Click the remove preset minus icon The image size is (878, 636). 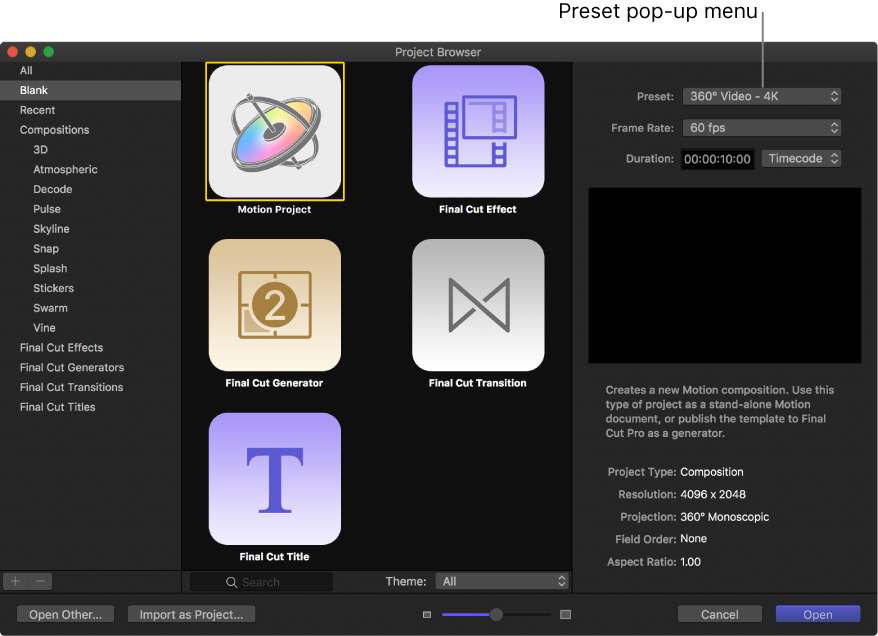[x=38, y=580]
